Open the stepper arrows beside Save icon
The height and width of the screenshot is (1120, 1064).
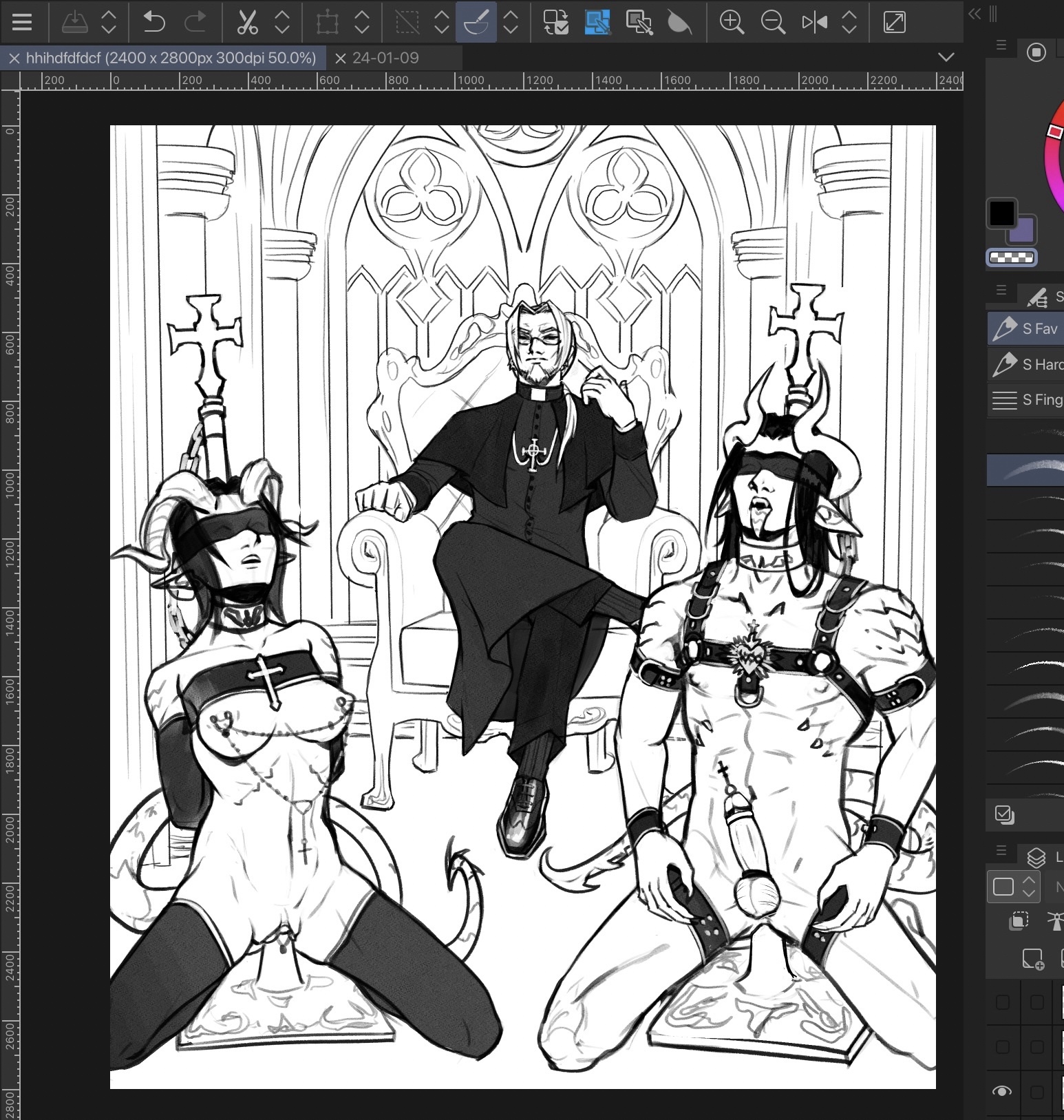(x=109, y=22)
